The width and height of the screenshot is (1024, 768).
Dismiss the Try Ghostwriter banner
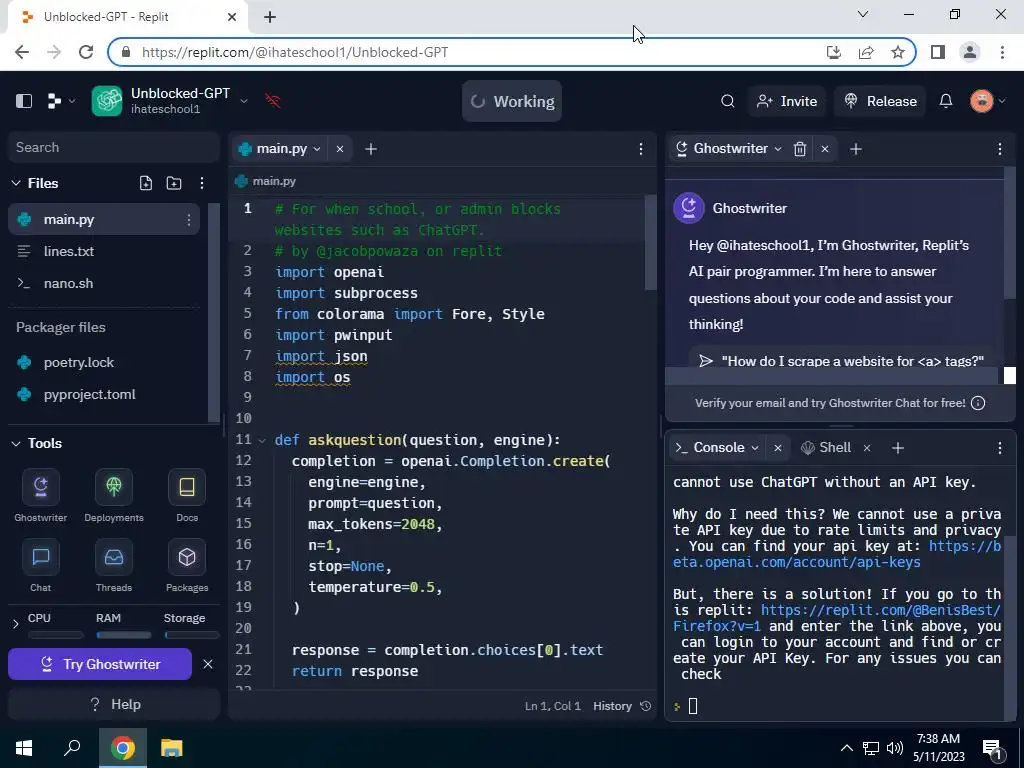(x=208, y=664)
